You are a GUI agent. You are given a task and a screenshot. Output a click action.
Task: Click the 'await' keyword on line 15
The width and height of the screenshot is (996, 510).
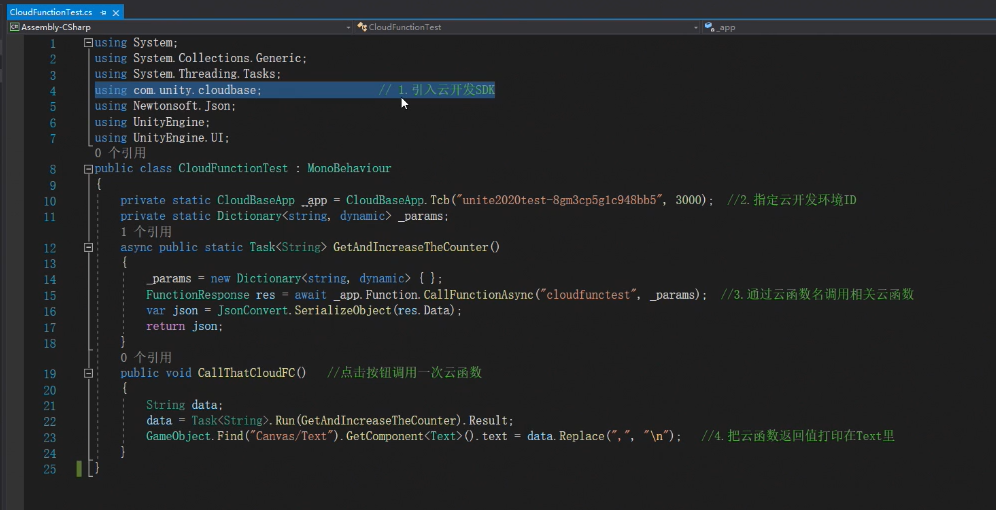tap(311, 295)
